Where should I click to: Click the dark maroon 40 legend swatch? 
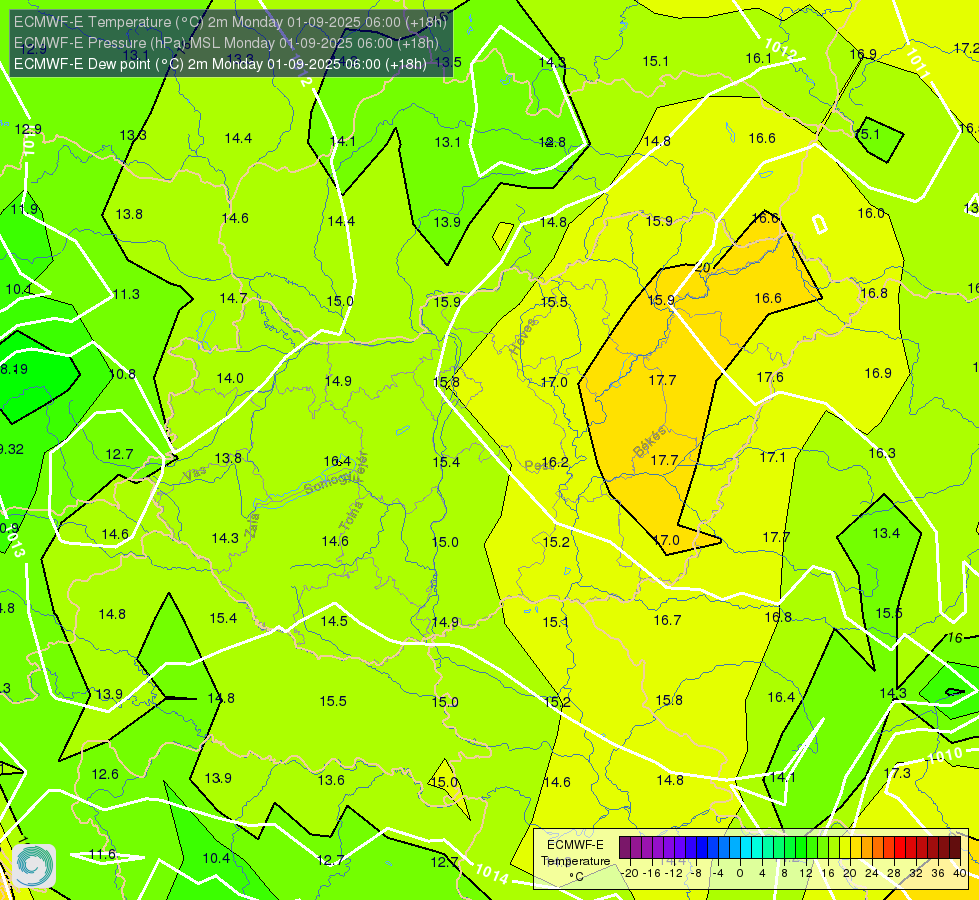click(955, 848)
